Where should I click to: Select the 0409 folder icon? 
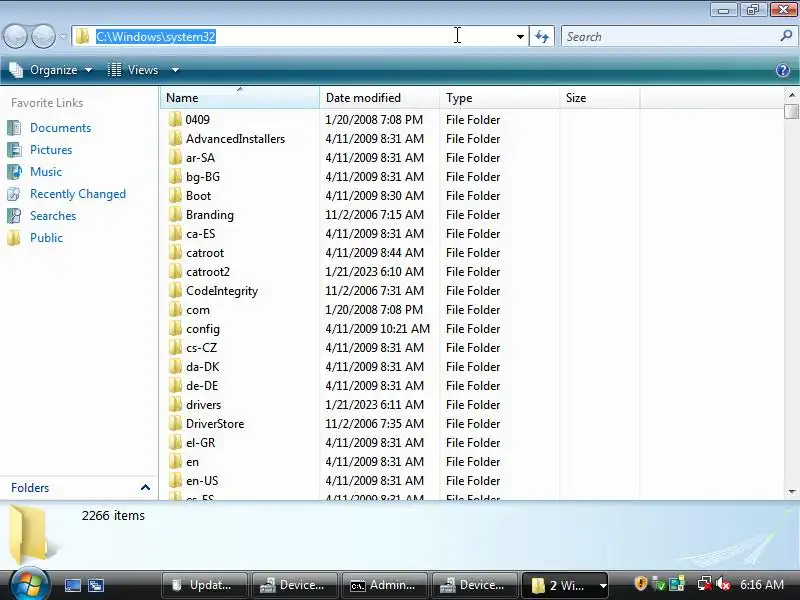click(175, 119)
